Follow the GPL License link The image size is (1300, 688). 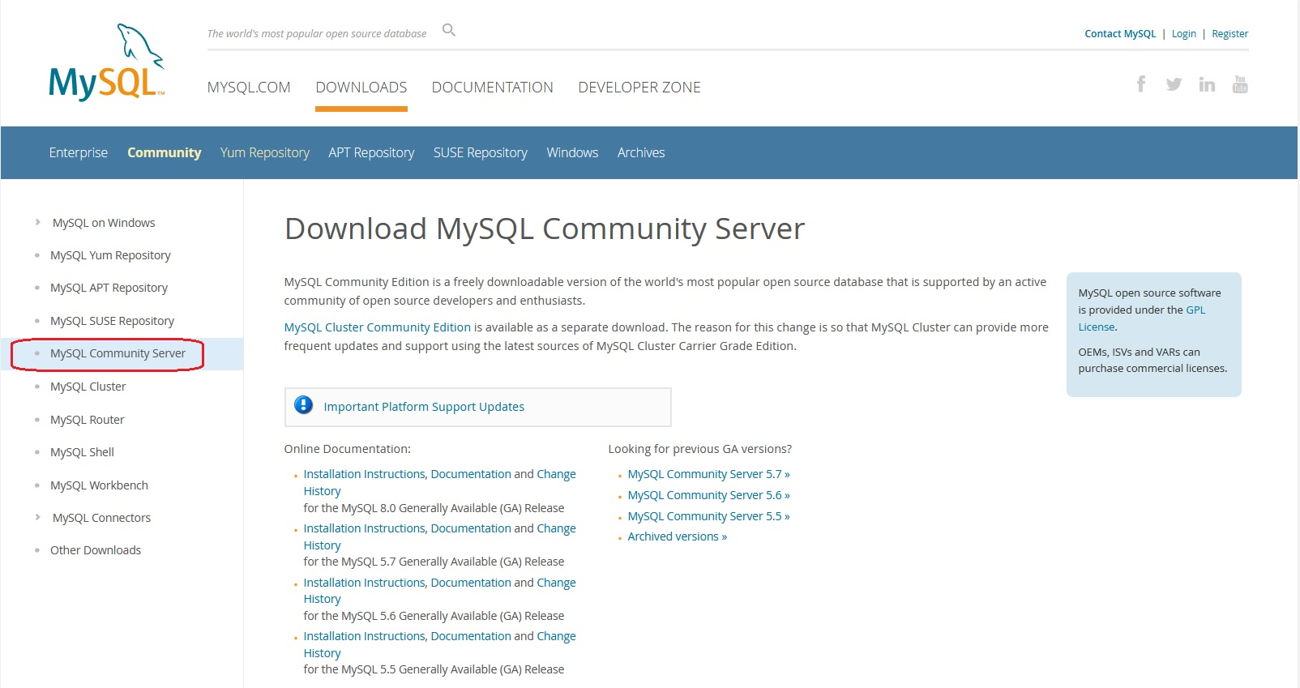pos(1194,310)
